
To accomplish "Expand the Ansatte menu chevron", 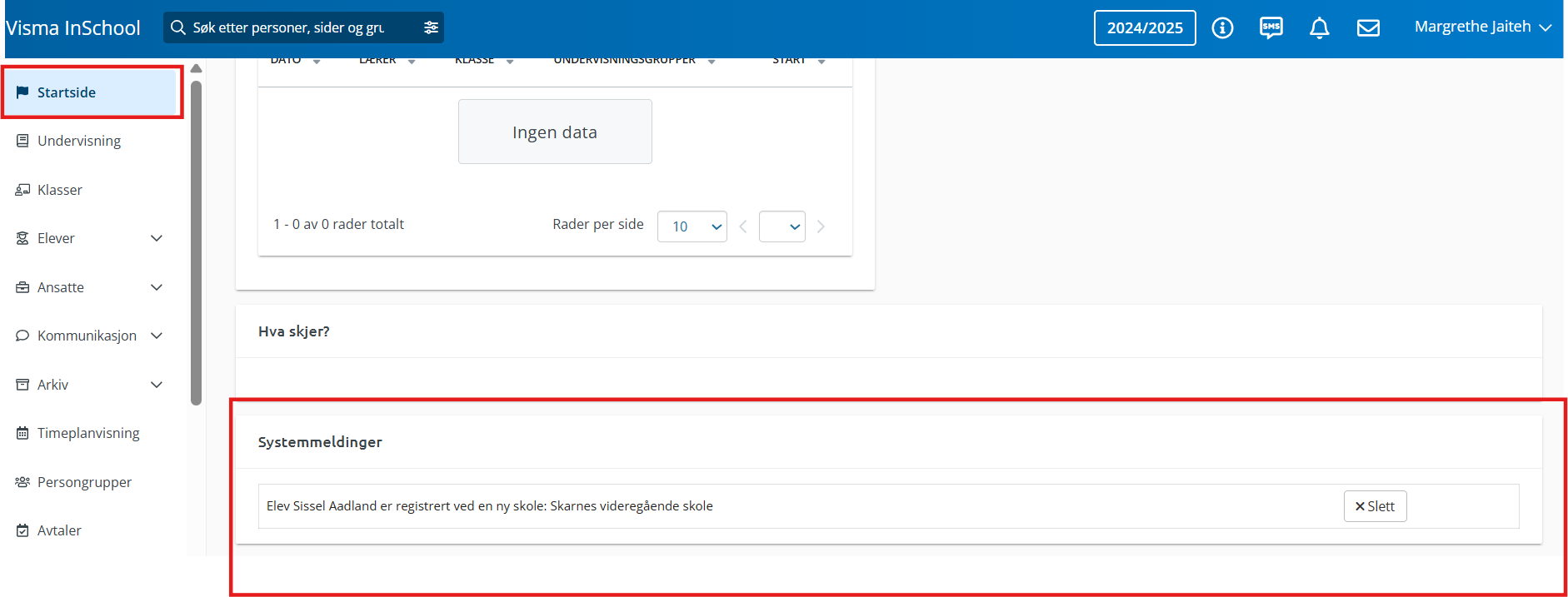I will (x=157, y=287).
